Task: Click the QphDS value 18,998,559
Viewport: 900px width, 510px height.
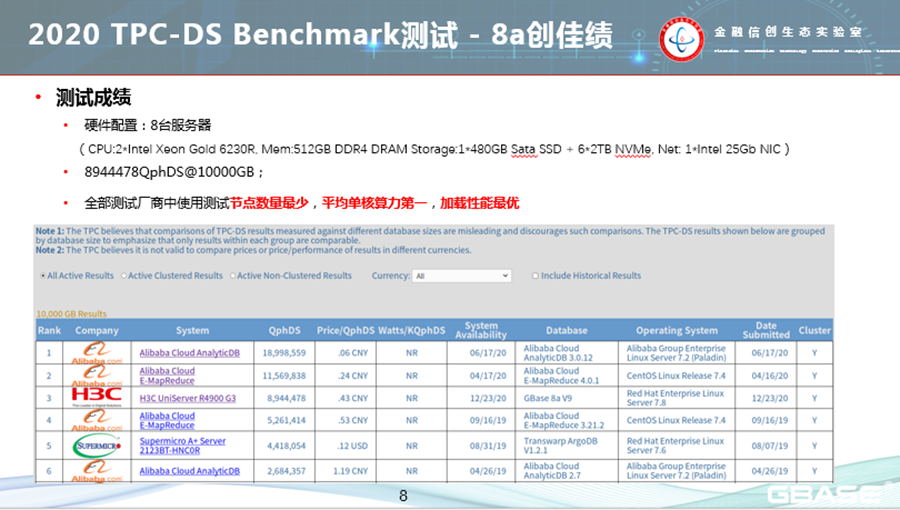Action: 284,353
